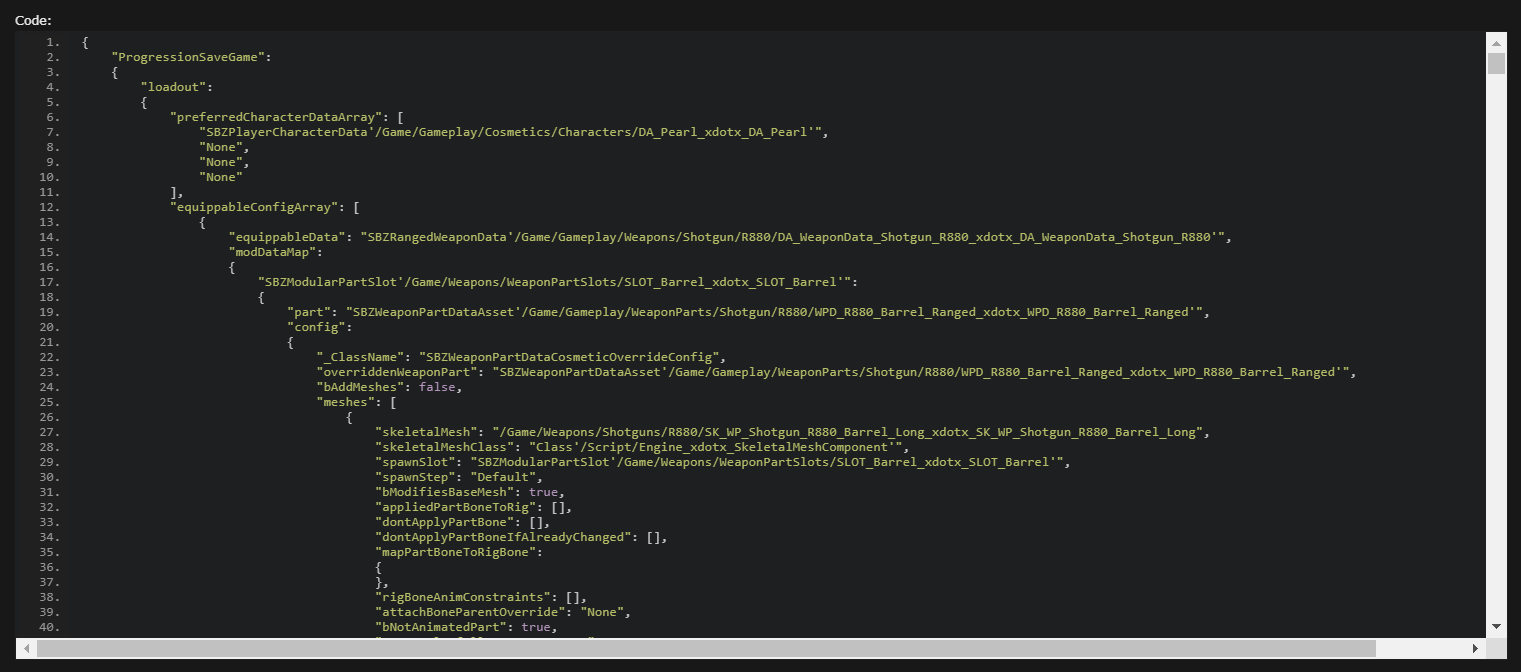Click the vertical scrollbar down arrow

[x=1496, y=626]
